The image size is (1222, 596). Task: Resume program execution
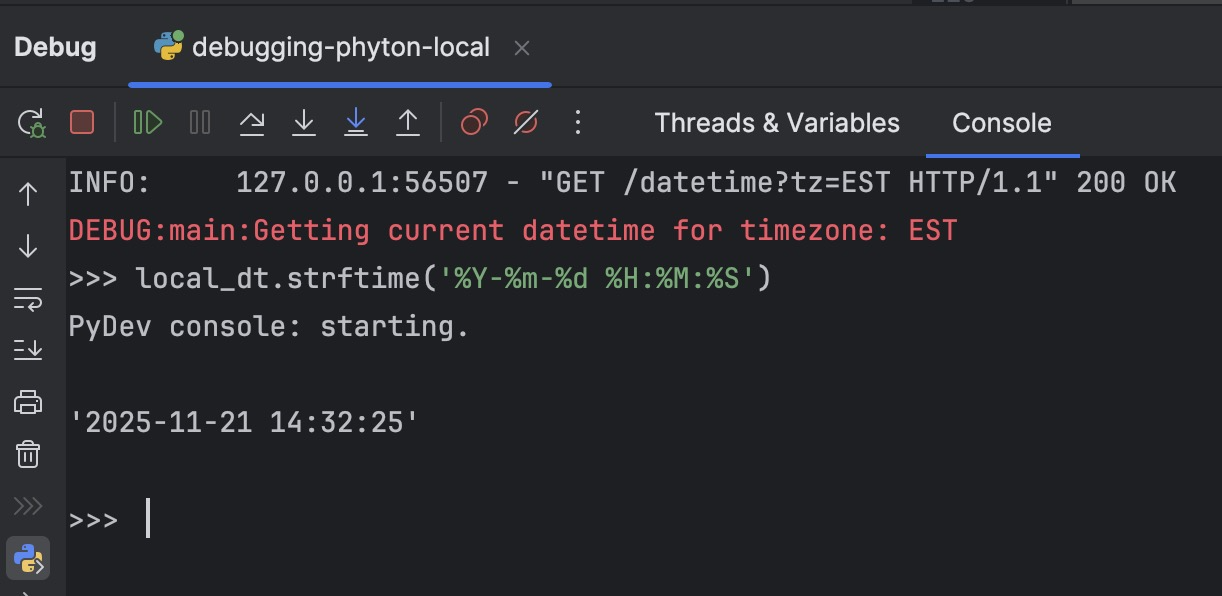tap(148, 123)
